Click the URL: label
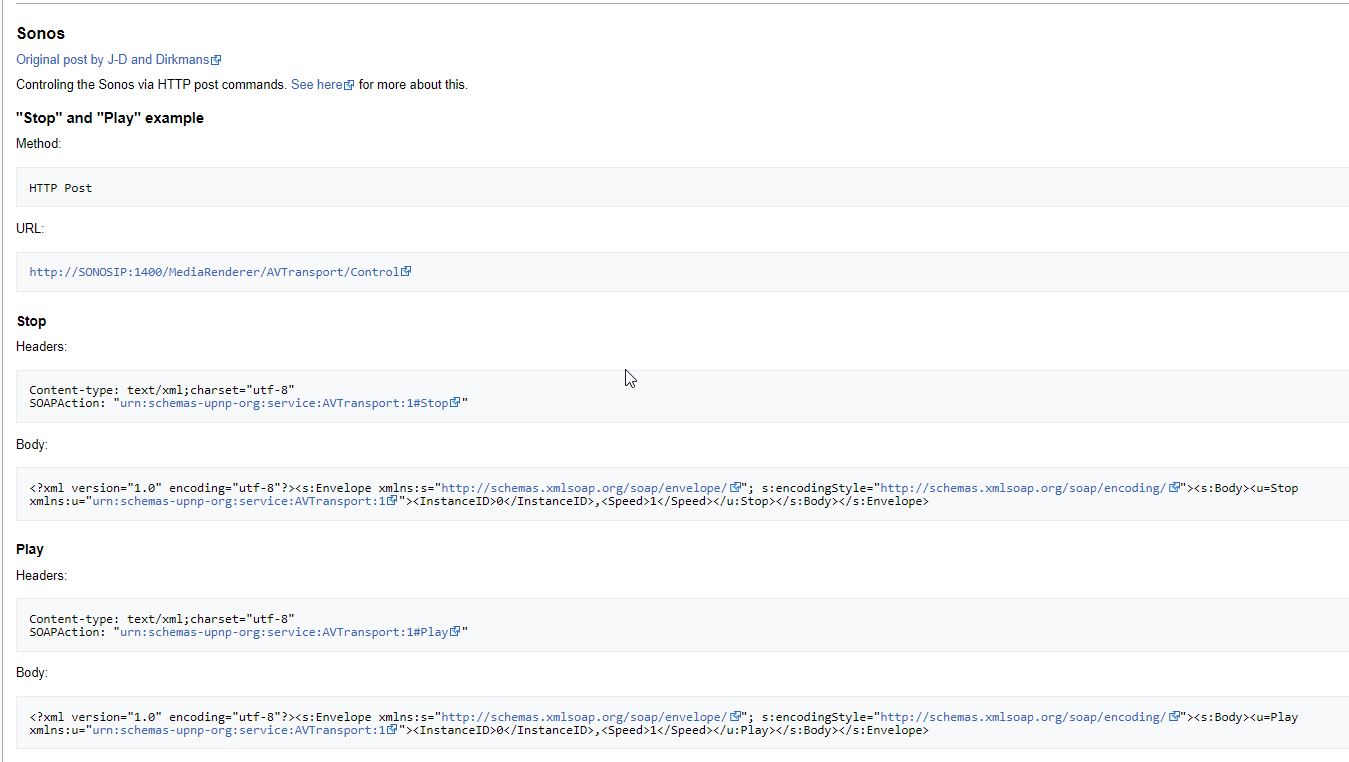This screenshot has height=762, width=1349. [30, 229]
